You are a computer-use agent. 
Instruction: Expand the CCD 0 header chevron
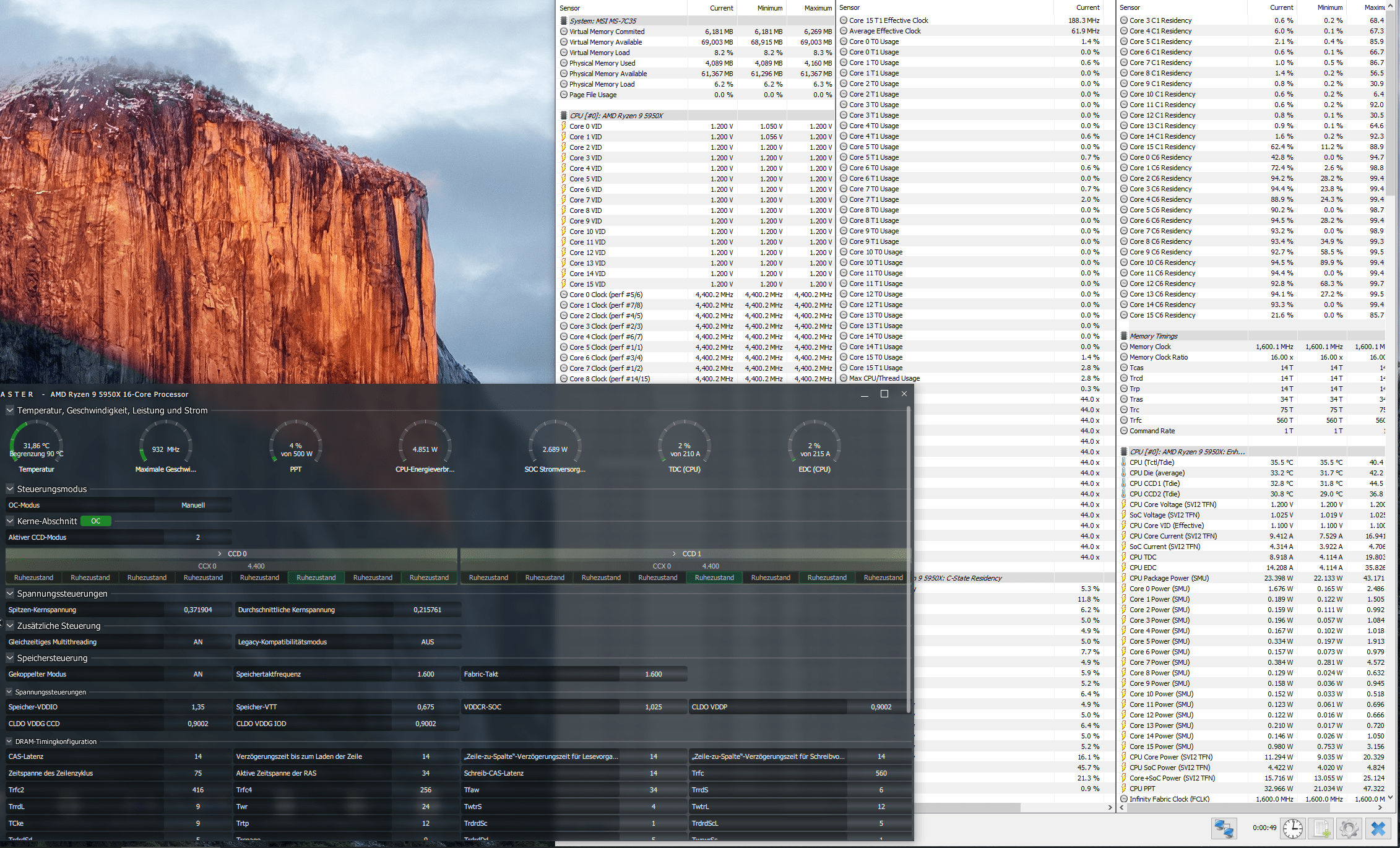(220, 554)
